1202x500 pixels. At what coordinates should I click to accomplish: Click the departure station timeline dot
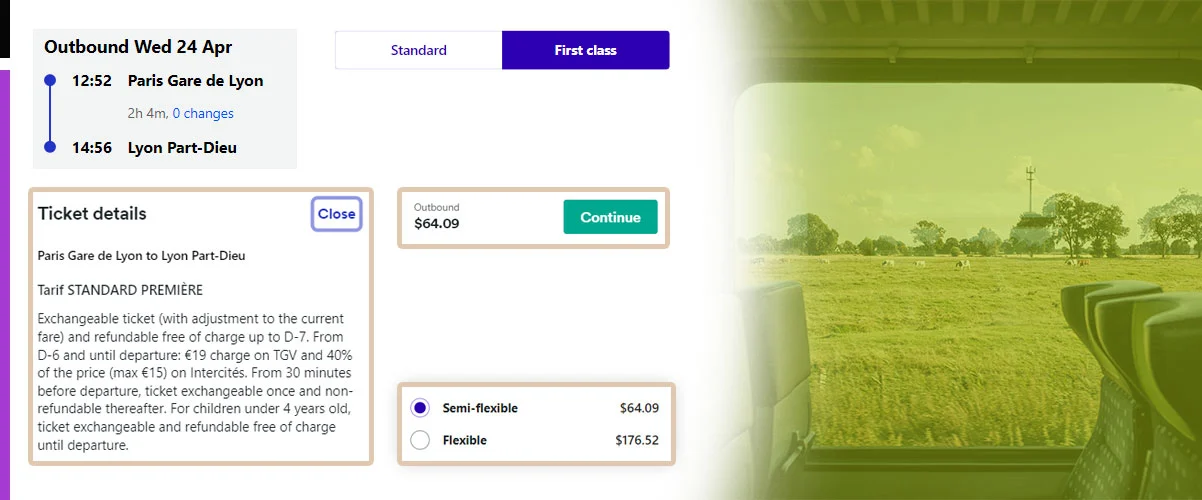point(50,81)
